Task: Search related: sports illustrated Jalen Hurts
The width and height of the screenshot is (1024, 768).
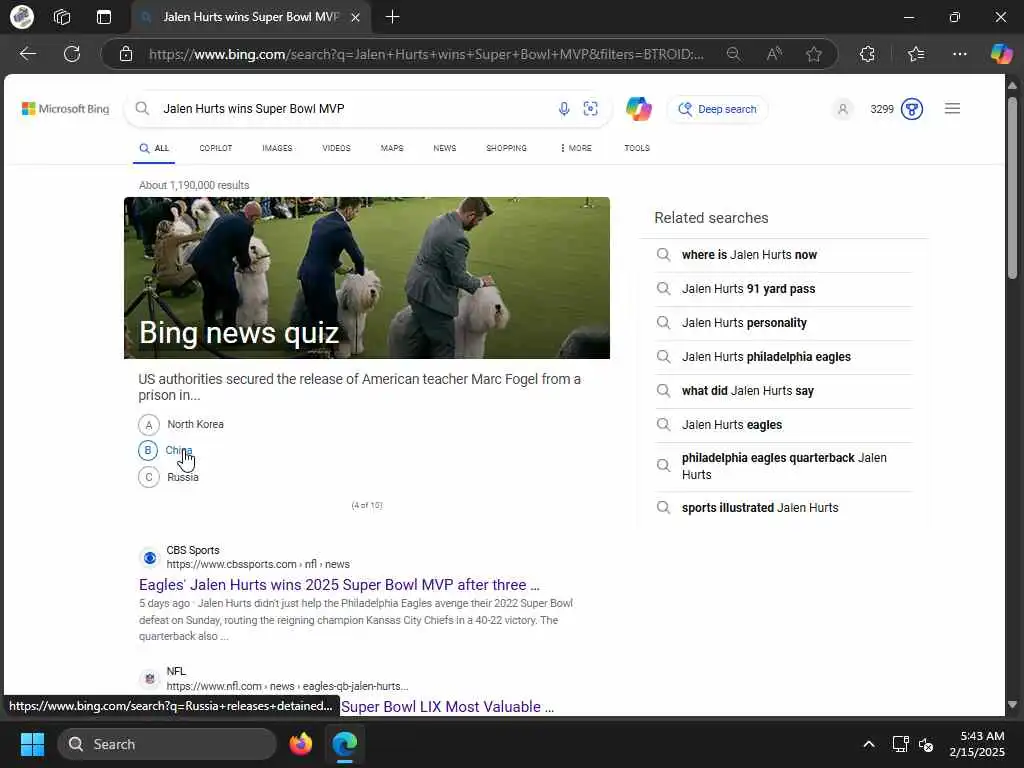Action: click(x=760, y=507)
